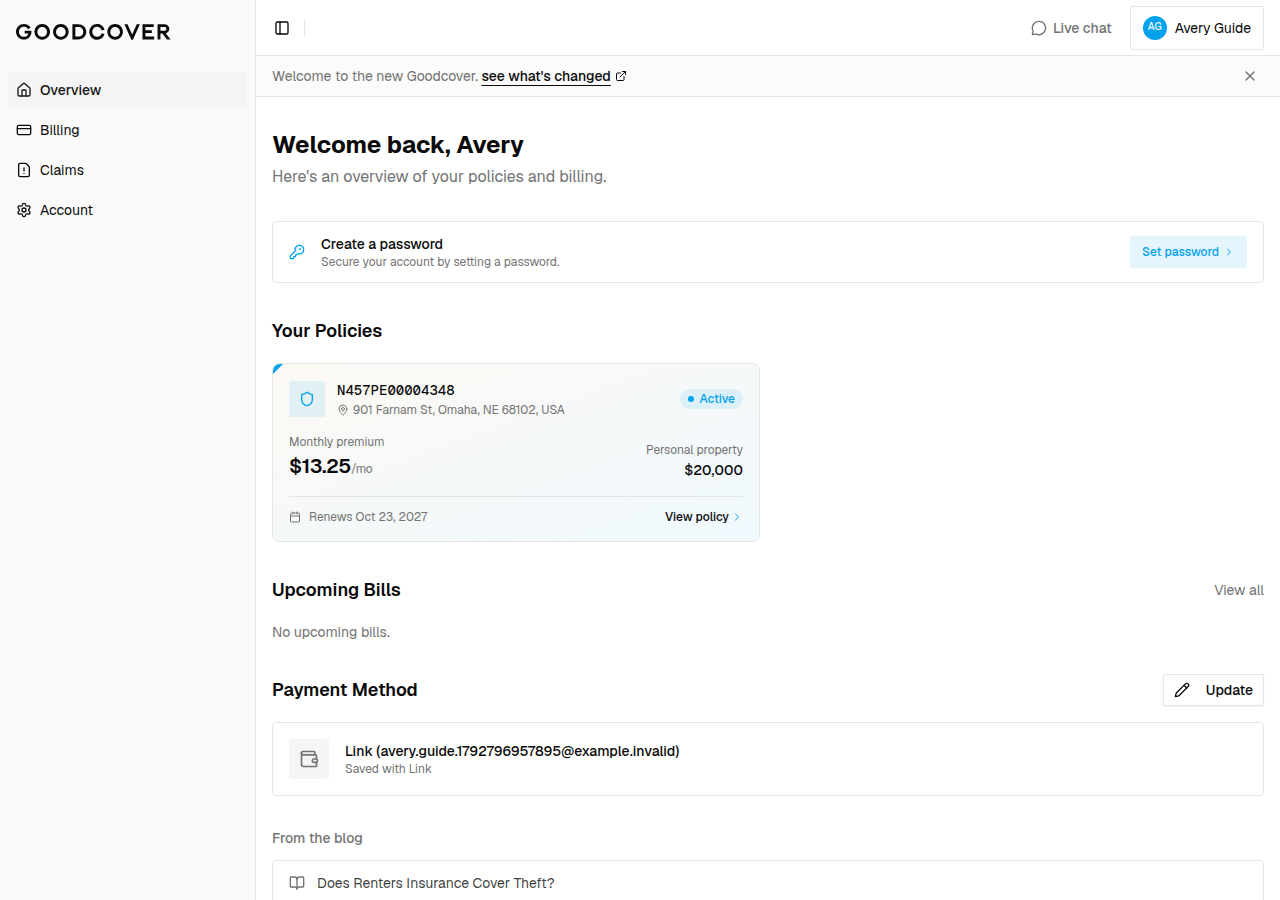The height and width of the screenshot is (900, 1280).
Task: Click the Active status badge
Action: point(711,399)
